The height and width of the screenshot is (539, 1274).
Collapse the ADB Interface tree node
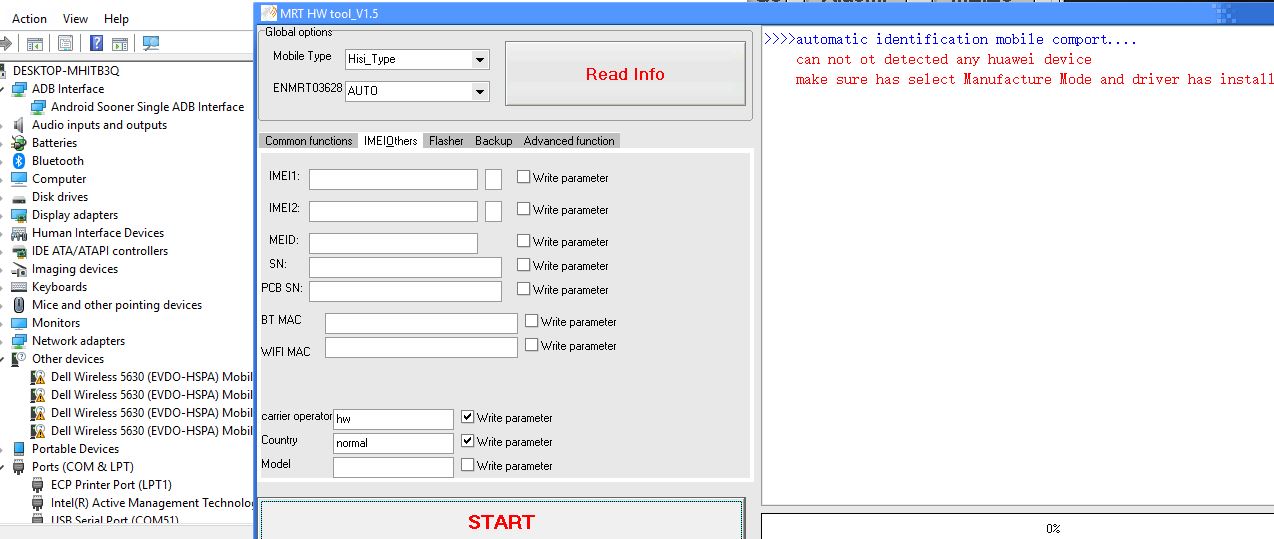click(x=4, y=89)
